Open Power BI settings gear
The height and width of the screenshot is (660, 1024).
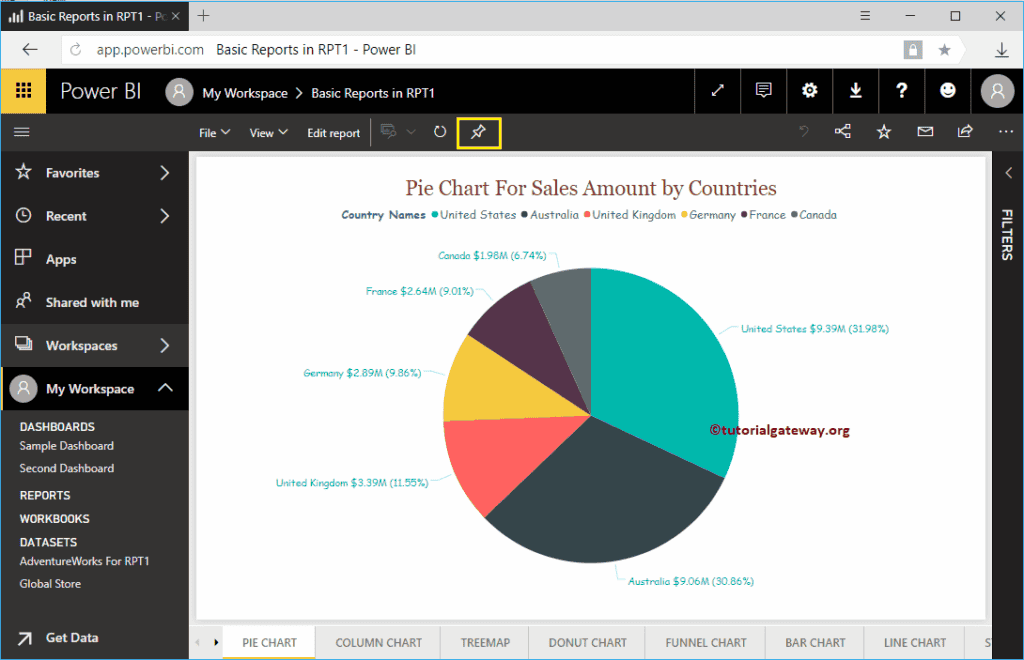click(809, 91)
